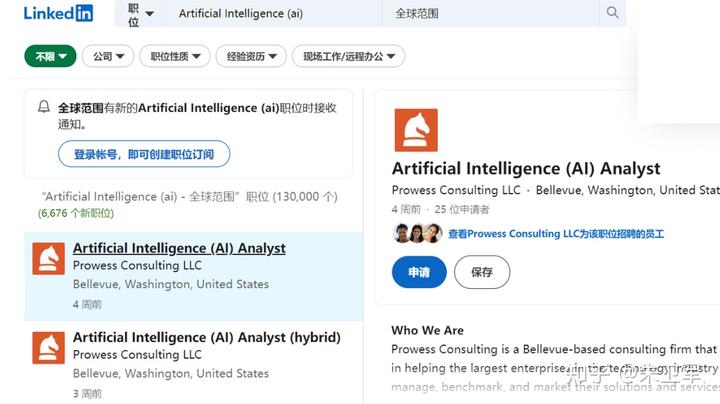Open the 公司 filter dropdown
Viewport: 720px width, 404px height.
coord(108,56)
